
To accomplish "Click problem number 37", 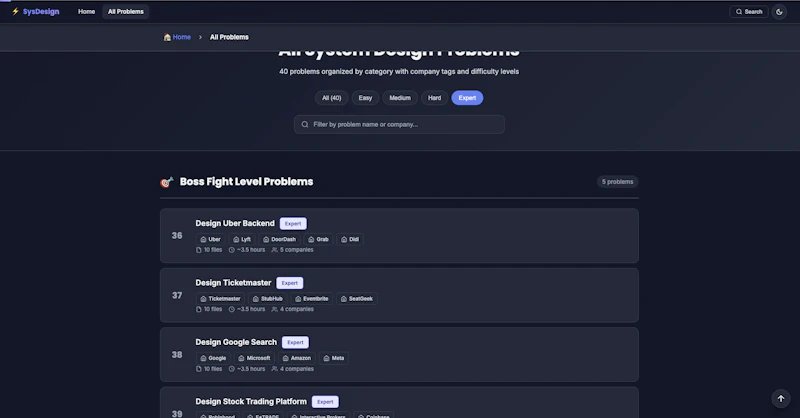I will click(177, 296).
